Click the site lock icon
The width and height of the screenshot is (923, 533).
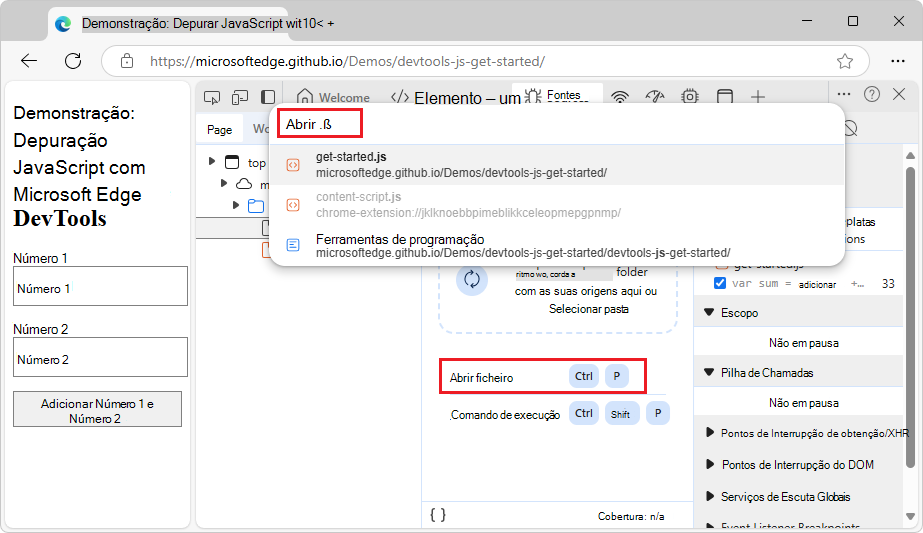[127, 61]
